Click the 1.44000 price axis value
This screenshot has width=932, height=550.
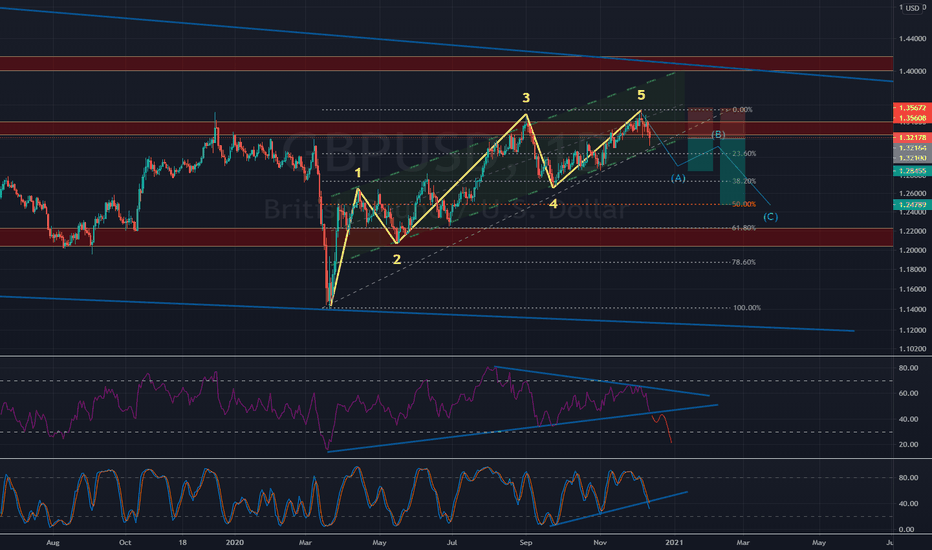(x=912, y=39)
